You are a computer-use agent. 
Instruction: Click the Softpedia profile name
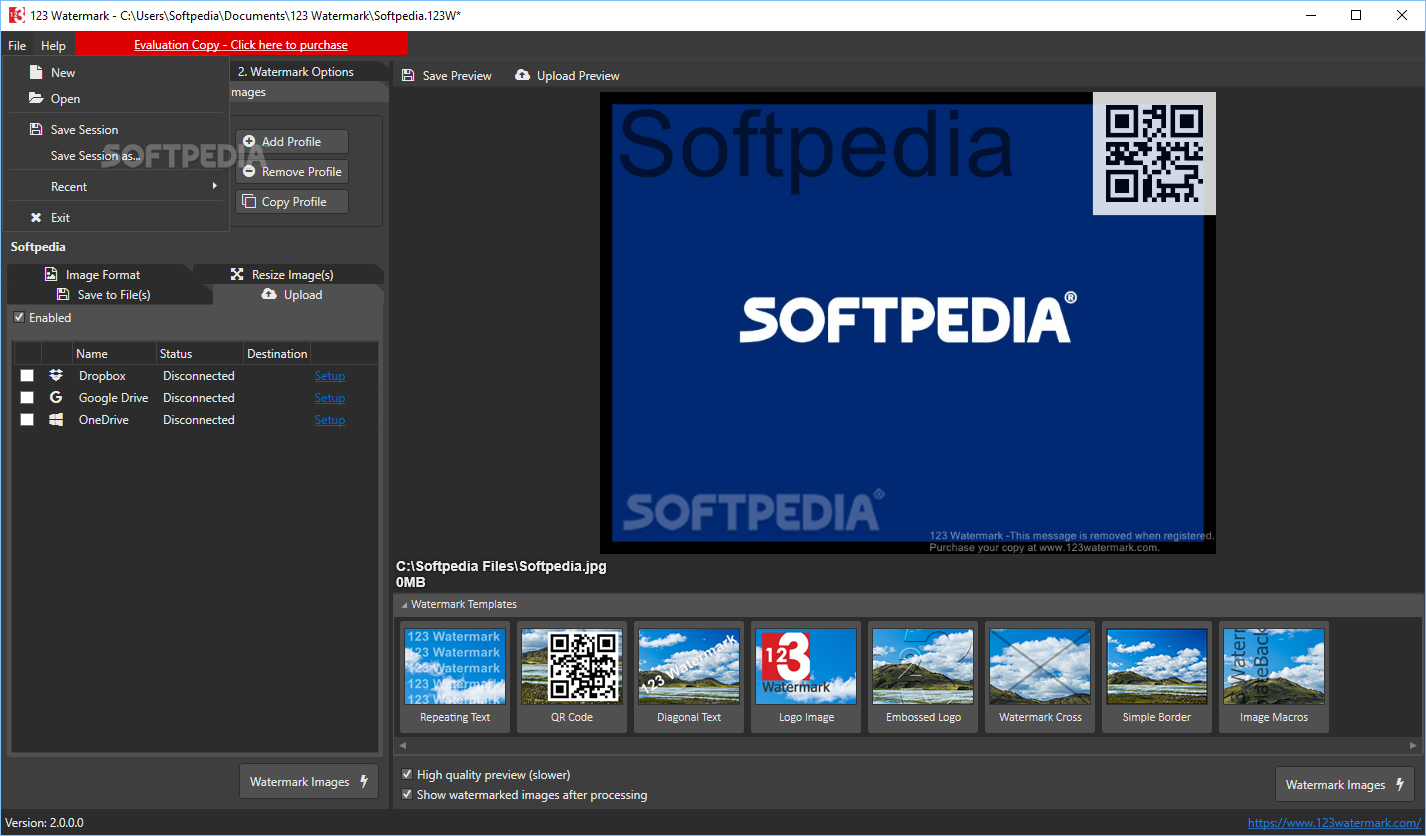click(x=39, y=246)
